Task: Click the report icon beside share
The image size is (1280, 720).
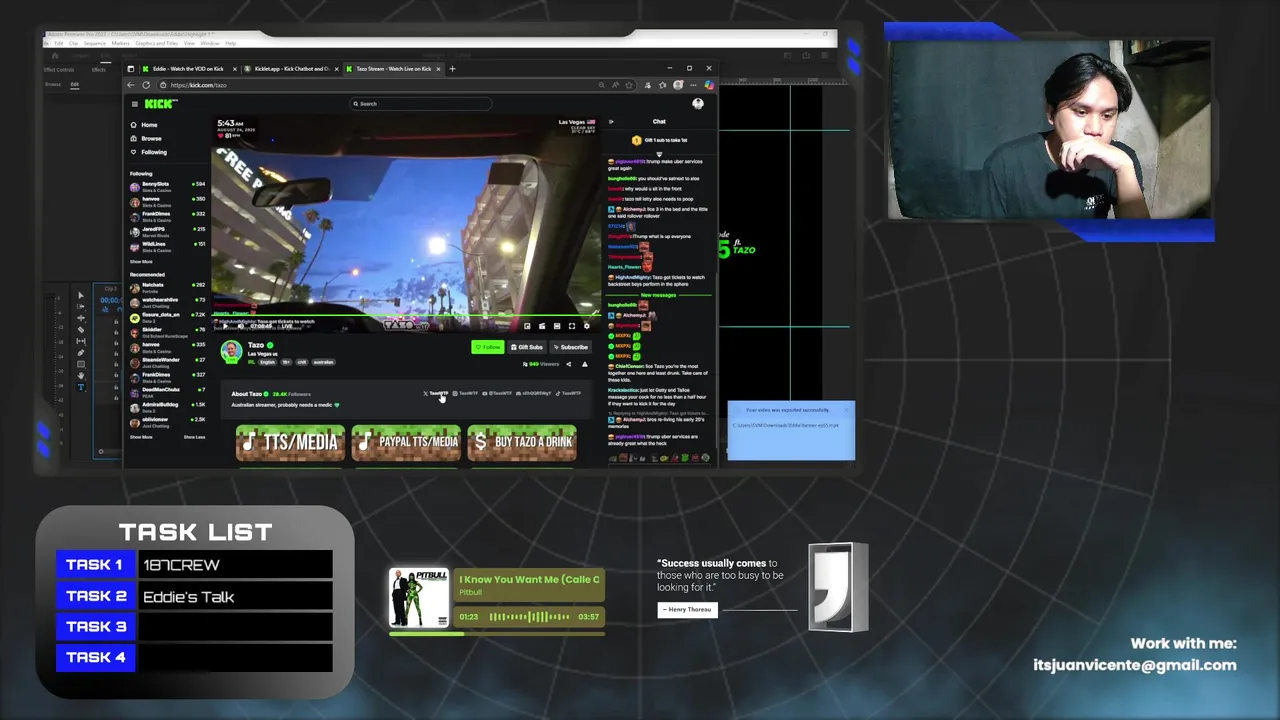Action: pos(585,364)
